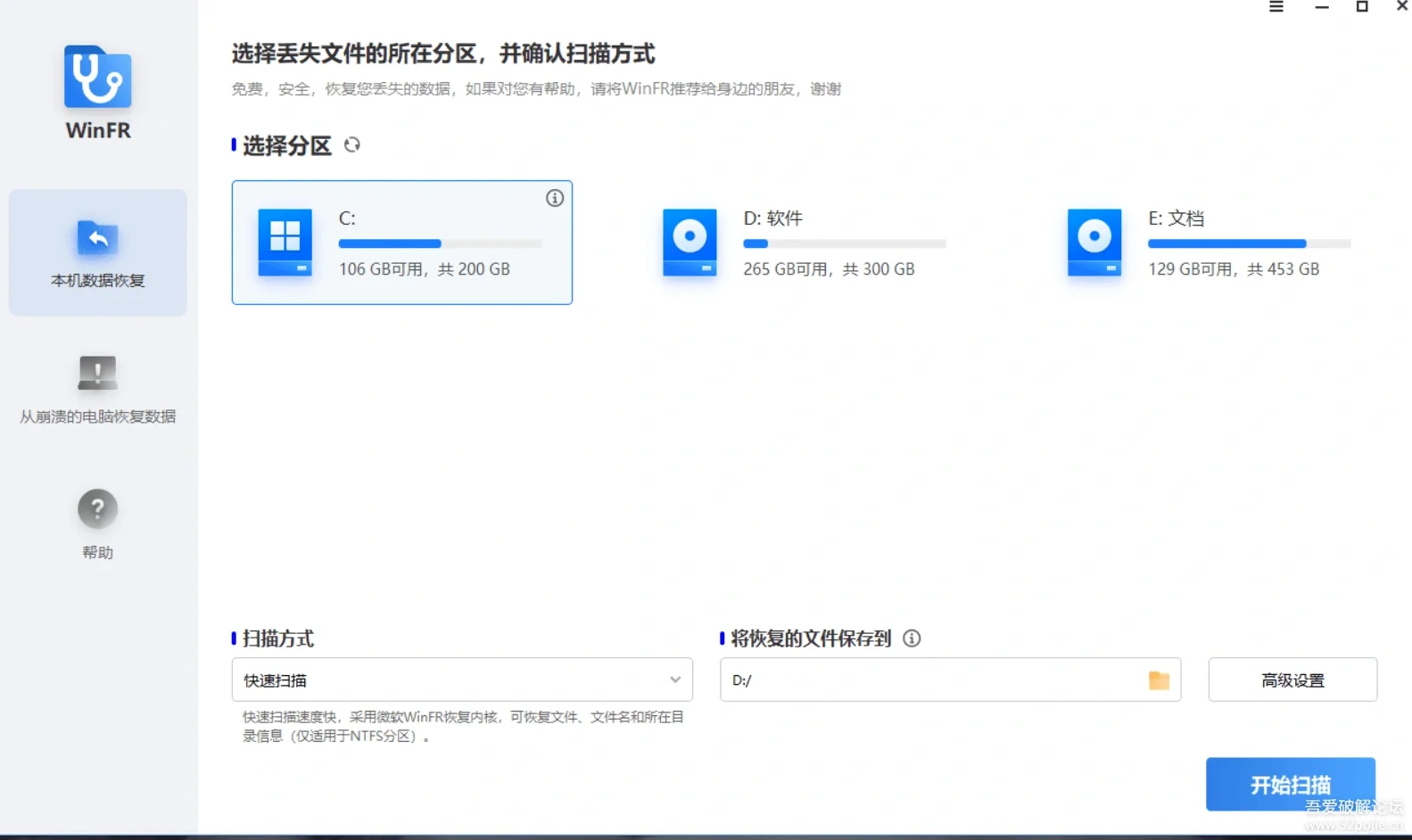Click the E: 文档 usage bar
The image size is (1412, 840).
[1249, 243]
